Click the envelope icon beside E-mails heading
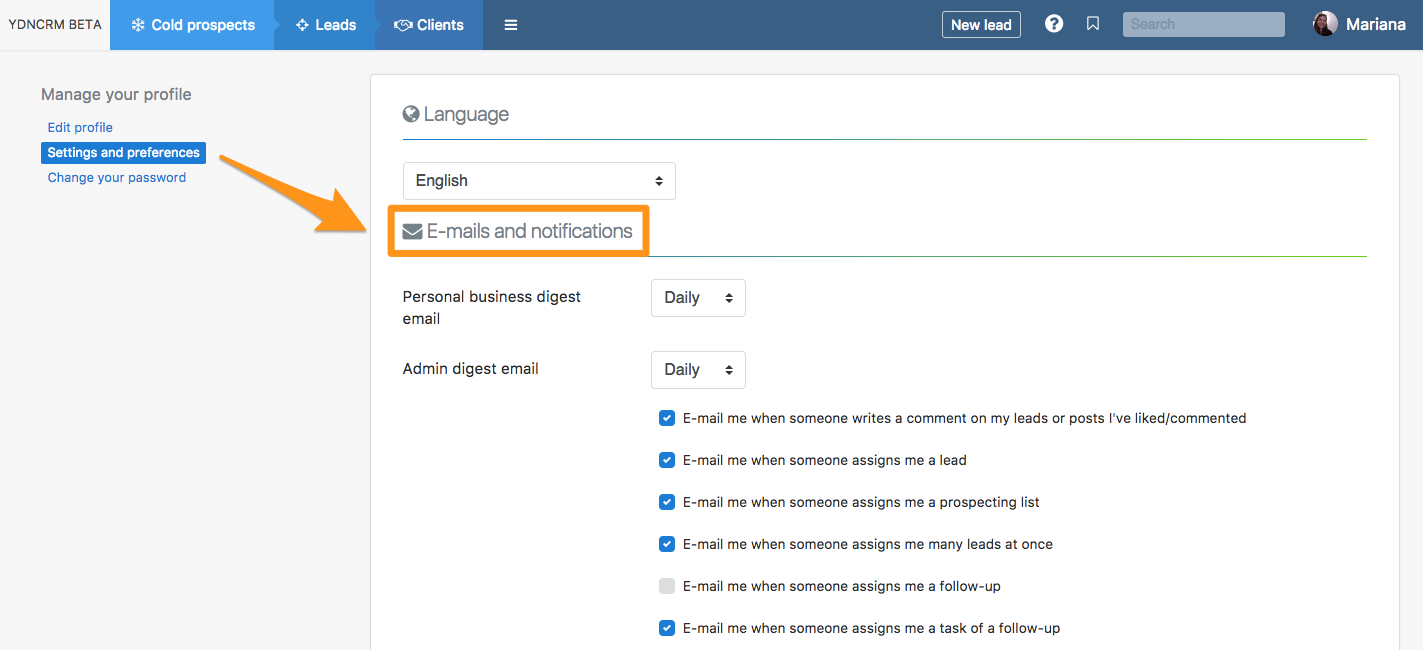 412,232
